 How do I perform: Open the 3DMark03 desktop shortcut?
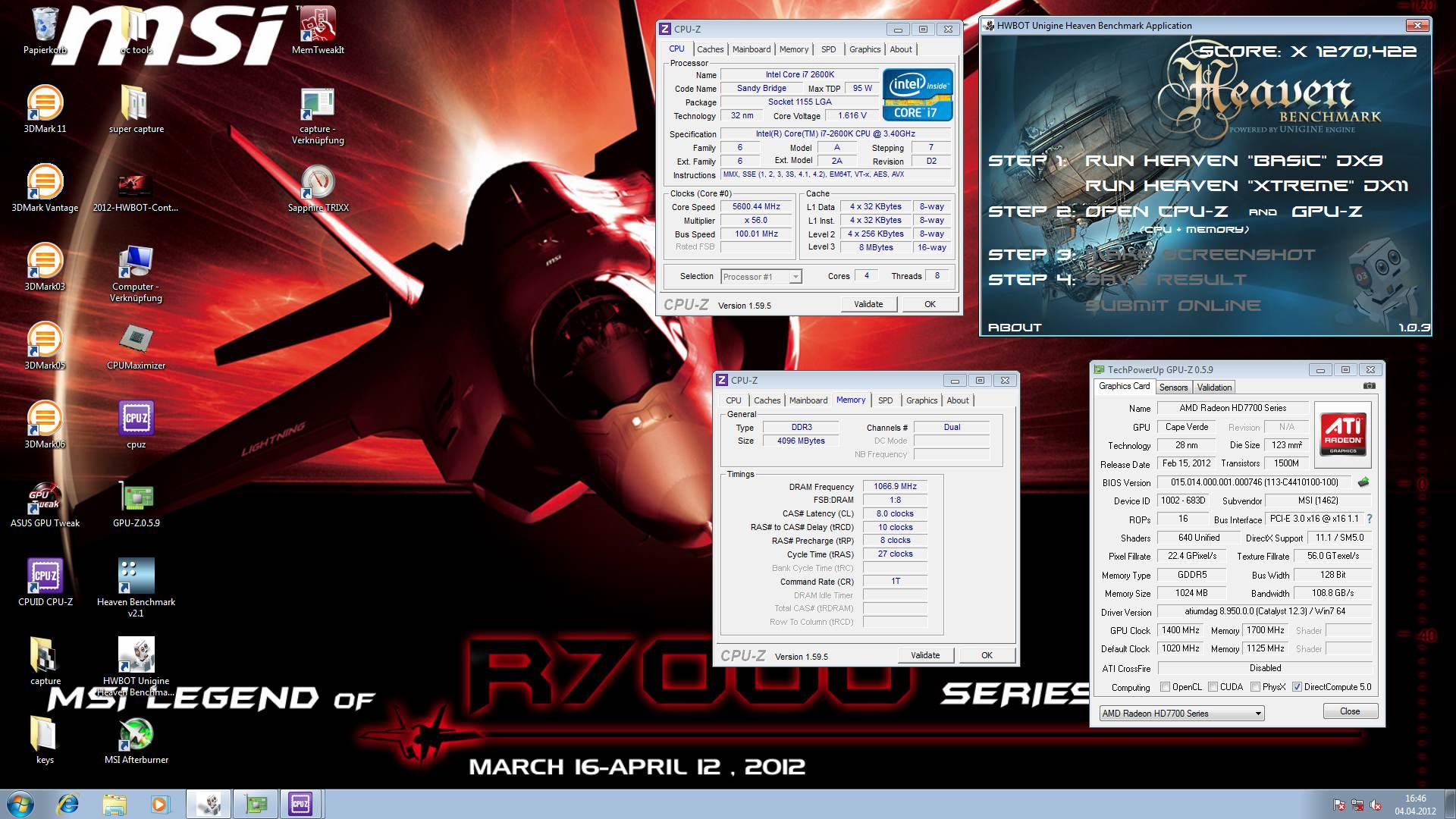(x=45, y=266)
